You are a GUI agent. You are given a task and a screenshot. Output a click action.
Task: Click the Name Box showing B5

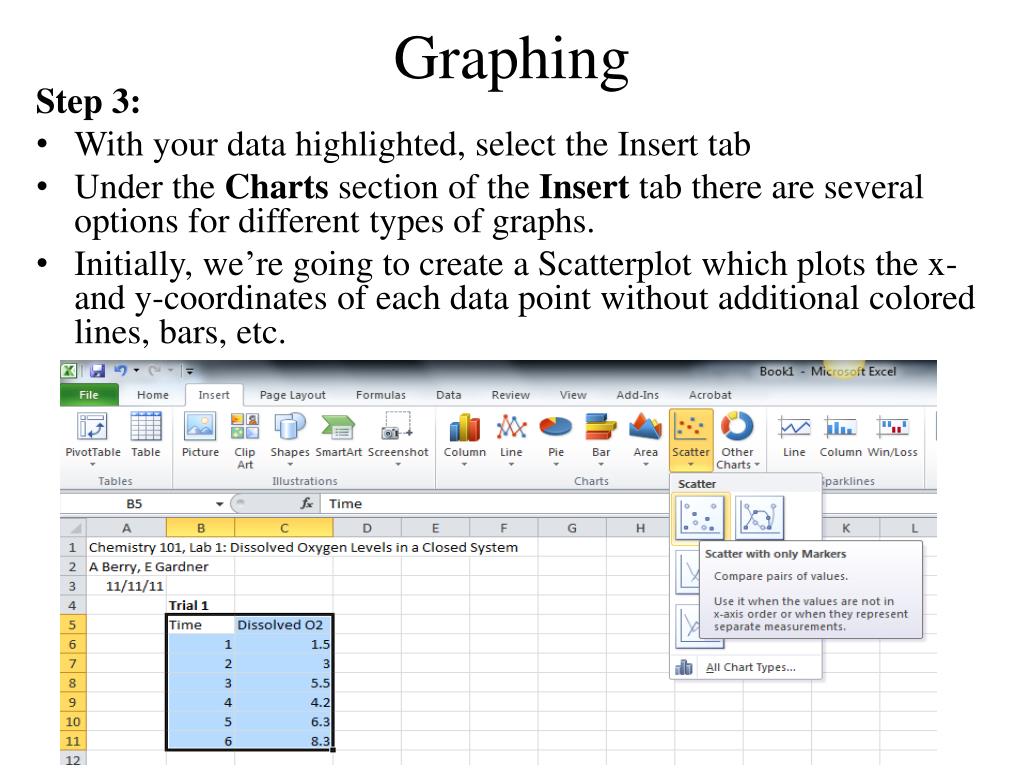pos(134,504)
